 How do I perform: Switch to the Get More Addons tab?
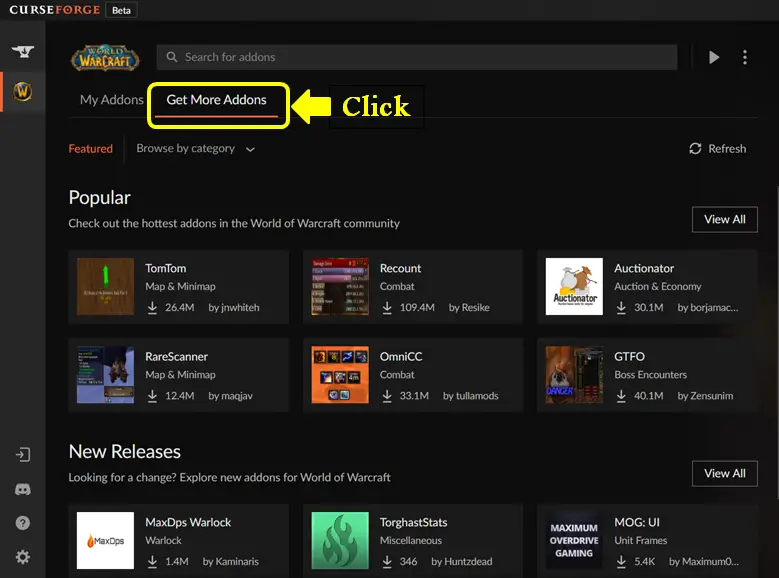coord(216,100)
